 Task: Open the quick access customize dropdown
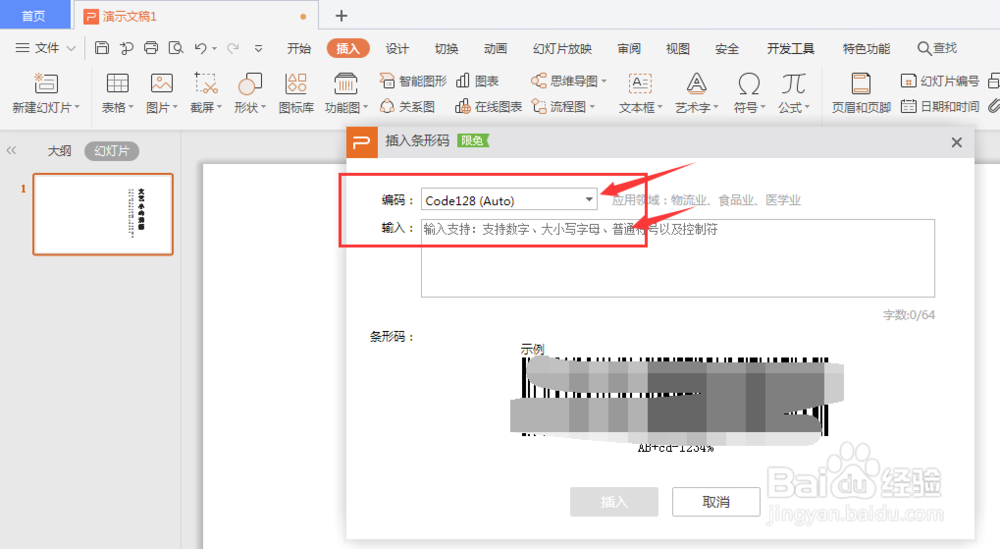point(258,48)
